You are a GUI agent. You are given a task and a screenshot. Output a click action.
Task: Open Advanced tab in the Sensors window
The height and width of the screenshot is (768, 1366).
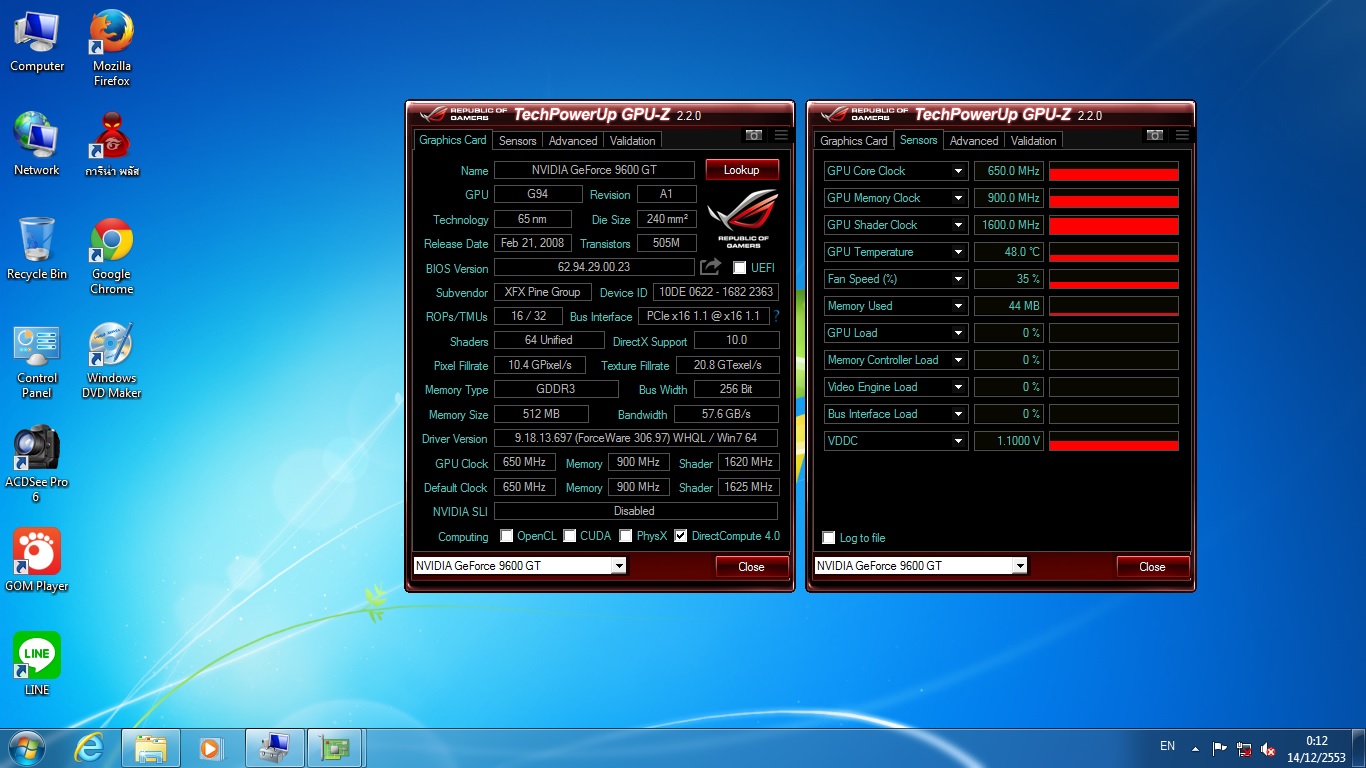(x=974, y=141)
